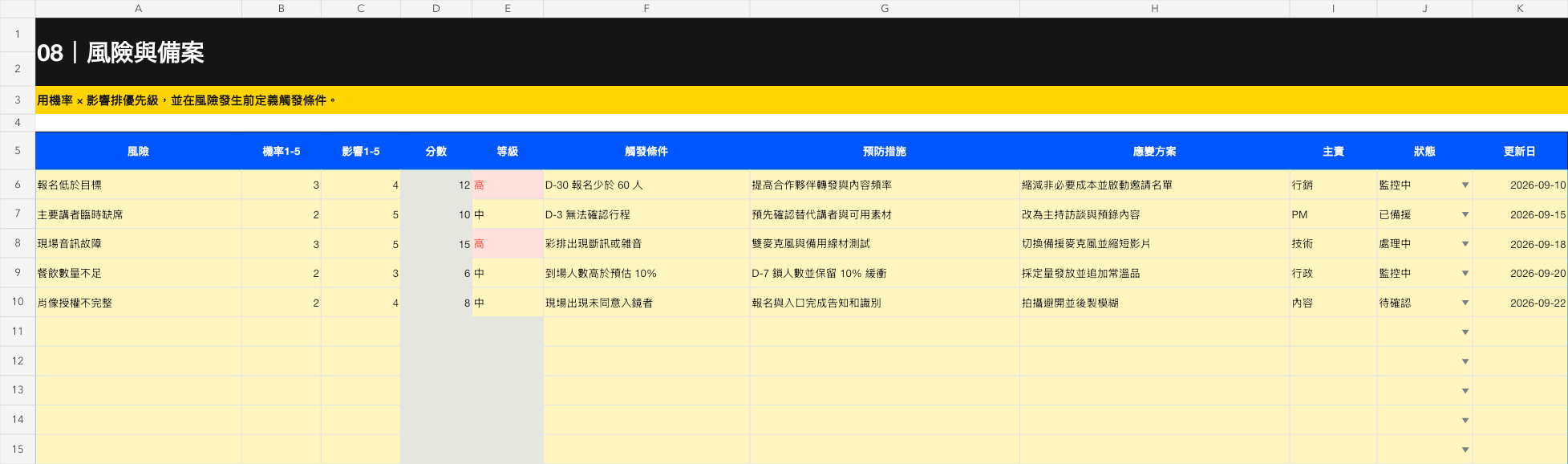The width and height of the screenshot is (1568, 464).
Task: Select column F header
Action: click(x=646, y=8)
